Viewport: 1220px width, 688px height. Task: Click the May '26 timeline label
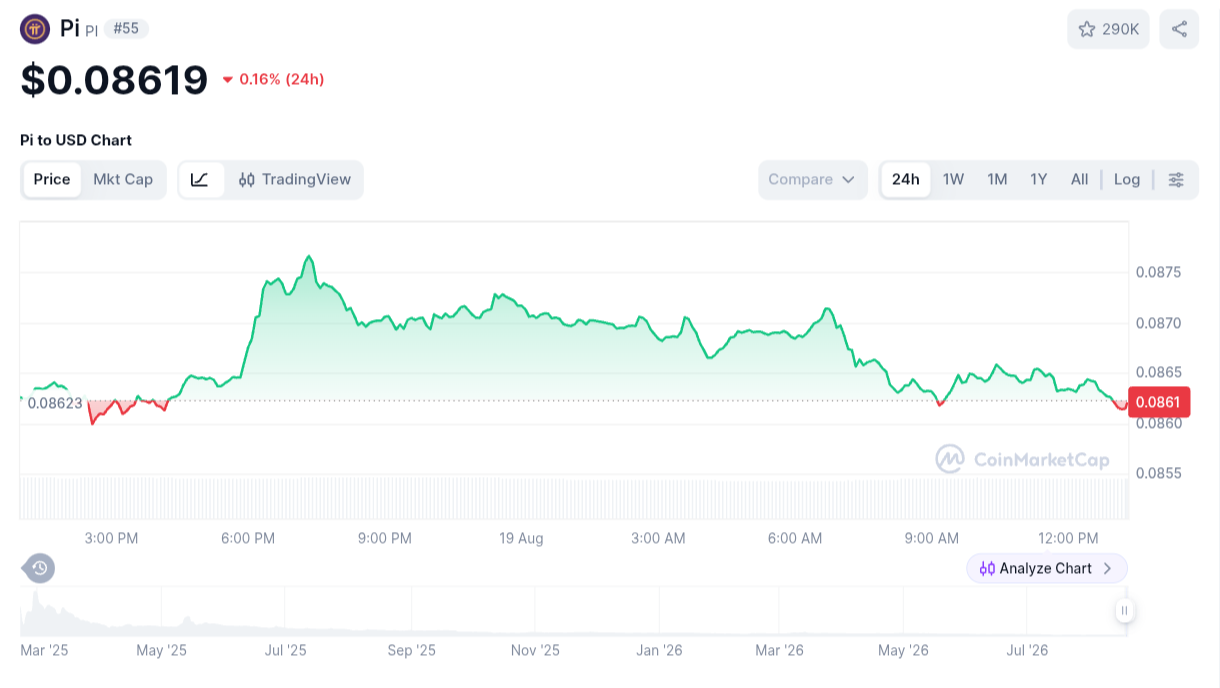tap(904, 650)
